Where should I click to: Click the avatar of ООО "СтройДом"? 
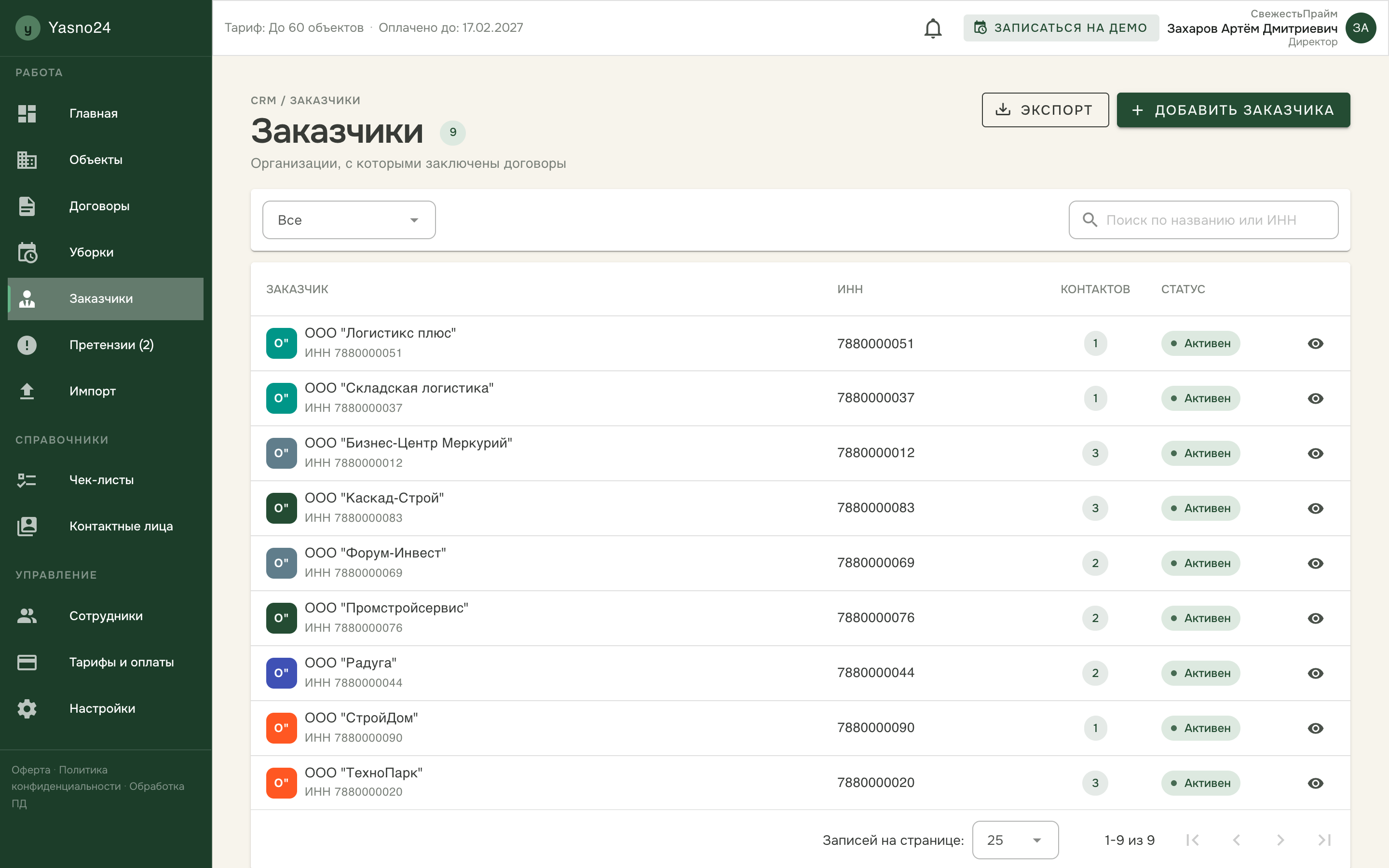point(281,728)
